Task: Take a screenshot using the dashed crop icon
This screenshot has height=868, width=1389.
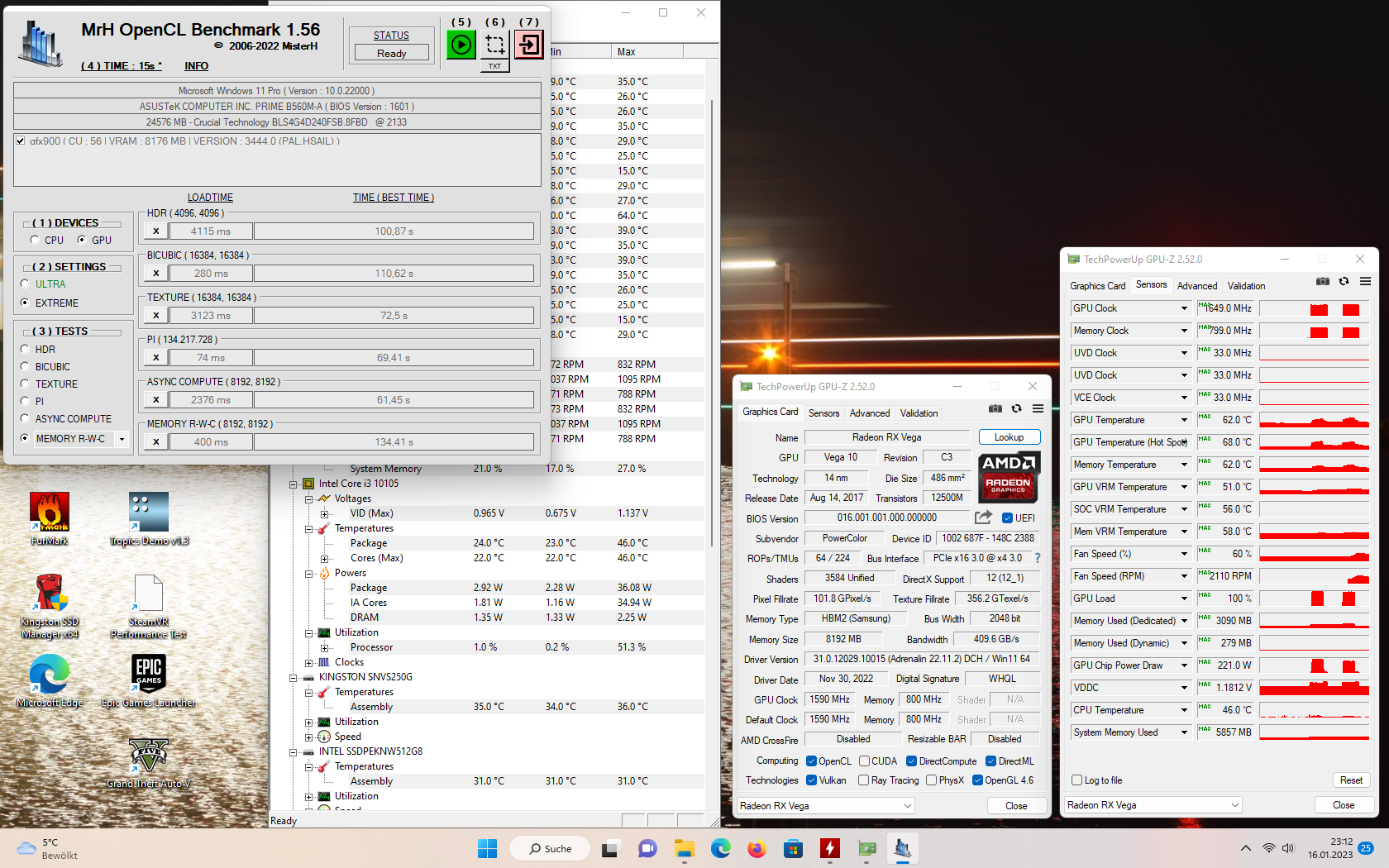Action: 495,45
